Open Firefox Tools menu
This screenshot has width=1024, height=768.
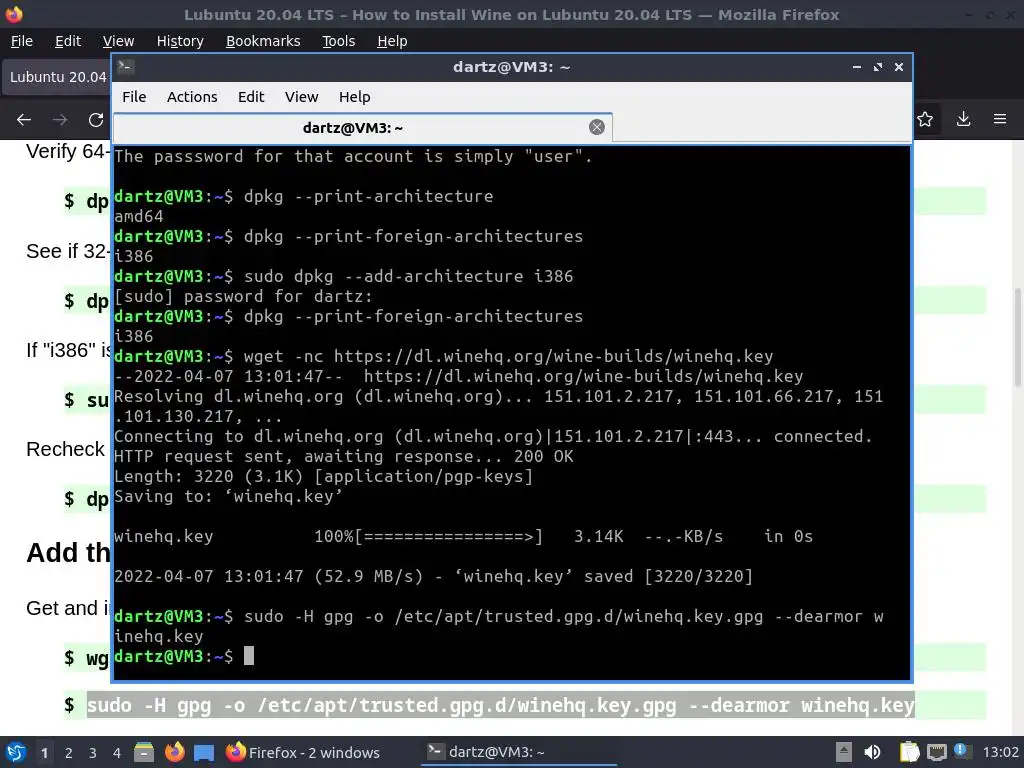click(339, 41)
